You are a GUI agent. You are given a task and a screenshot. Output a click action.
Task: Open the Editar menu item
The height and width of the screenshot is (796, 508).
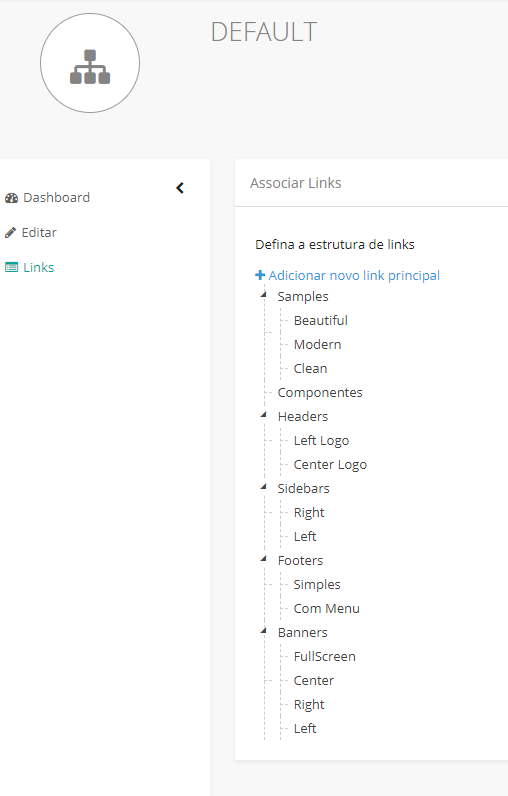[x=39, y=233]
